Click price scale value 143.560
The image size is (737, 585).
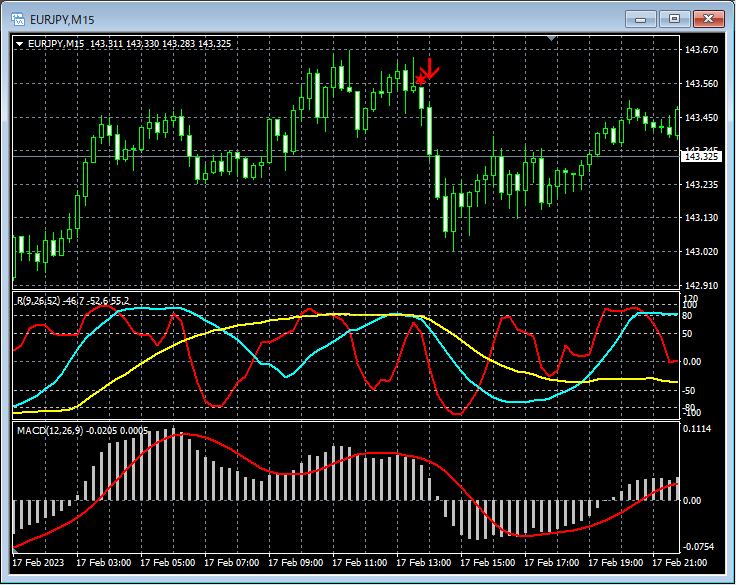pyautogui.click(x=701, y=84)
